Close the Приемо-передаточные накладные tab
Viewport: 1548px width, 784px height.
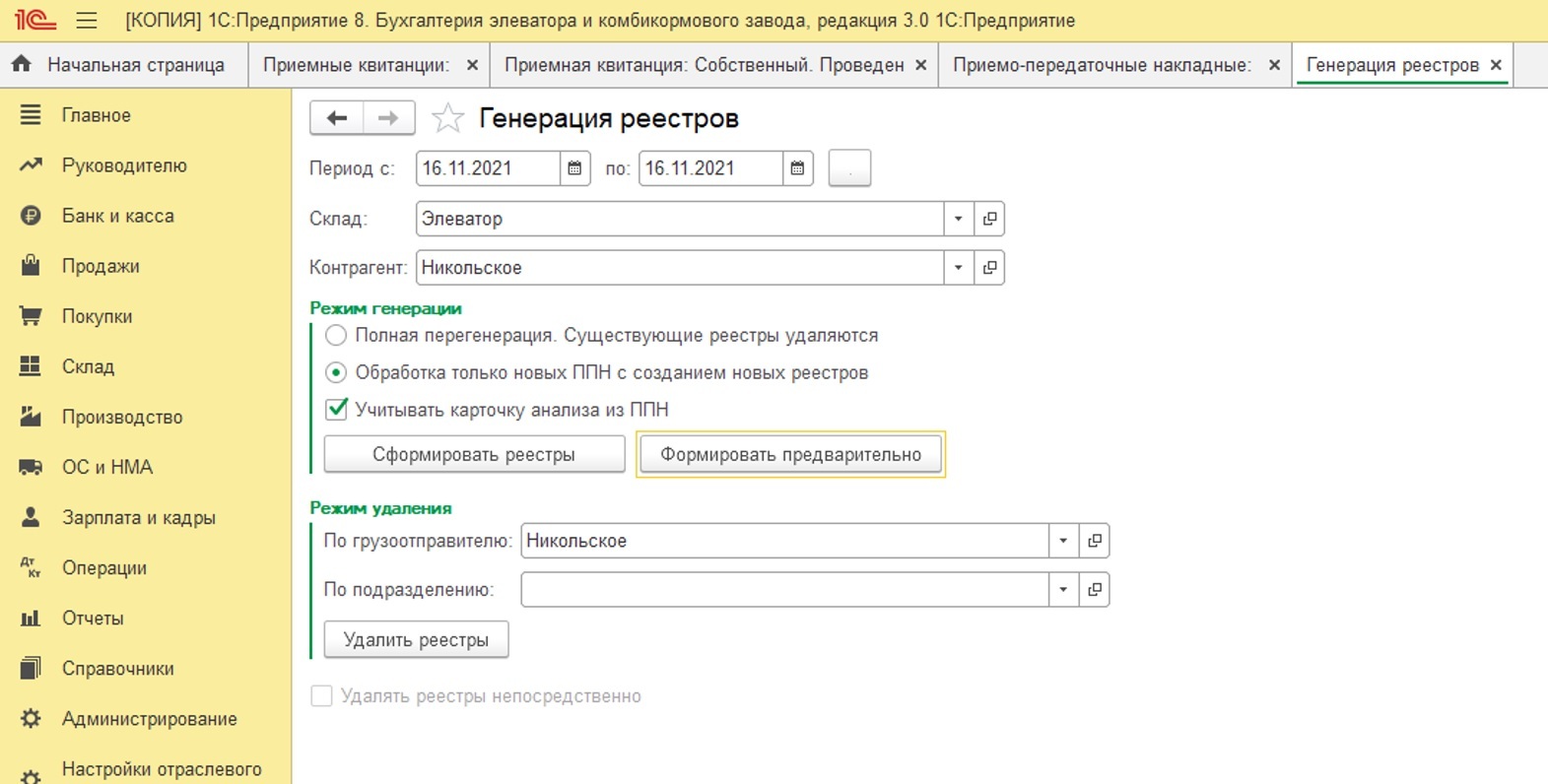pos(1274,65)
